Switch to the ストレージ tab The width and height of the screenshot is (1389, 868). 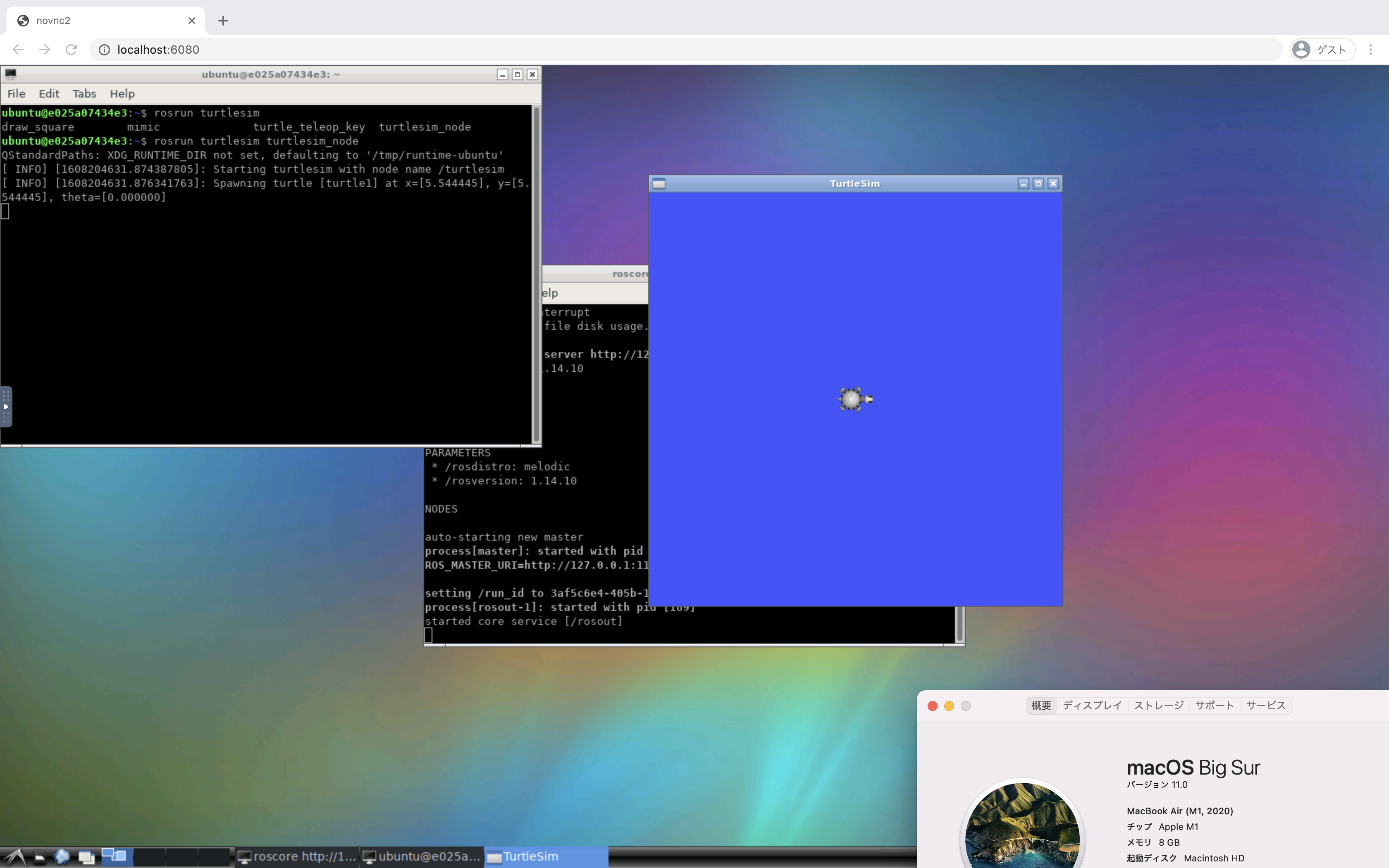click(1159, 706)
